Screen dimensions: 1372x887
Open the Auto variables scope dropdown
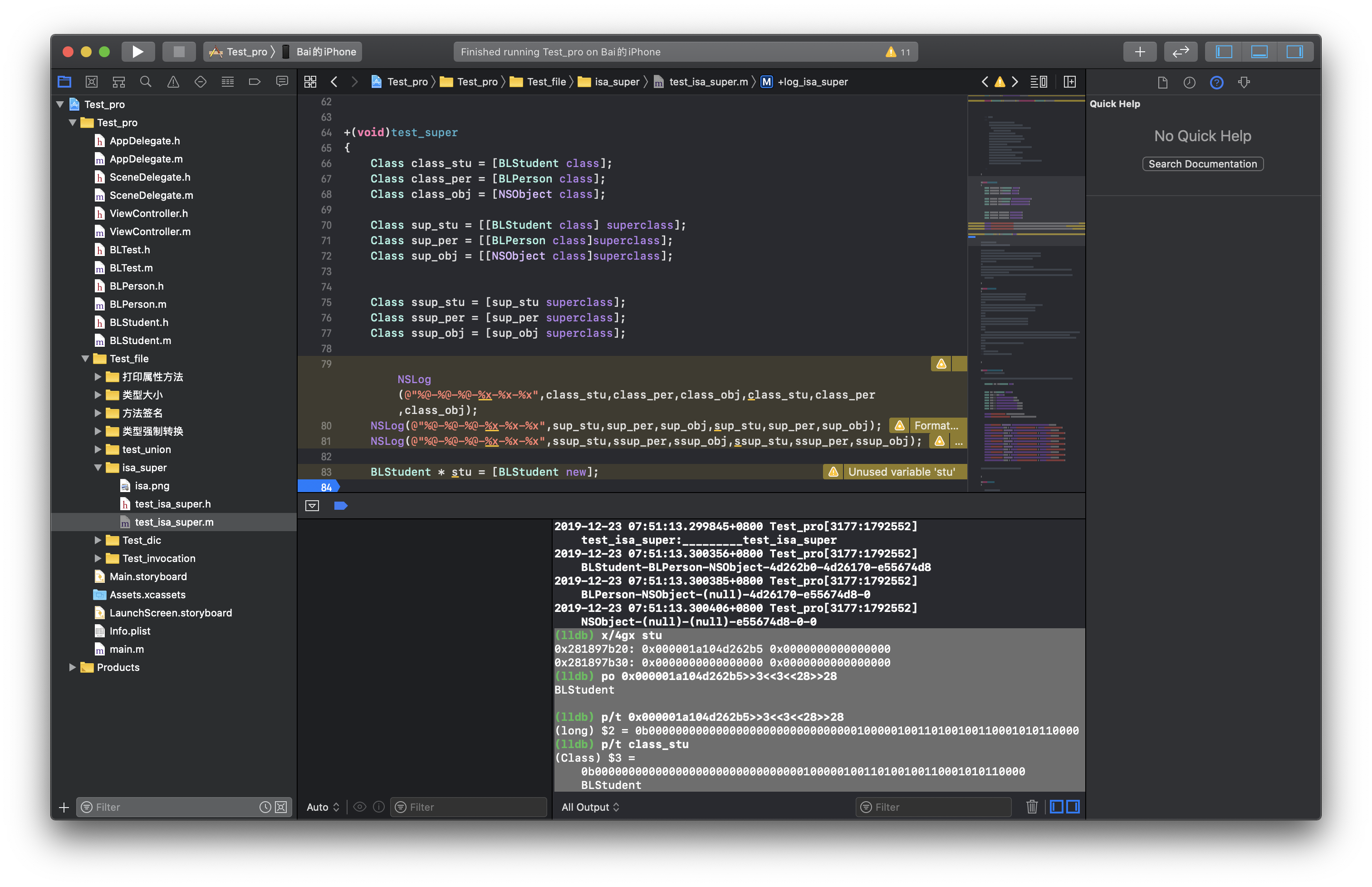[x=323, y=807]
